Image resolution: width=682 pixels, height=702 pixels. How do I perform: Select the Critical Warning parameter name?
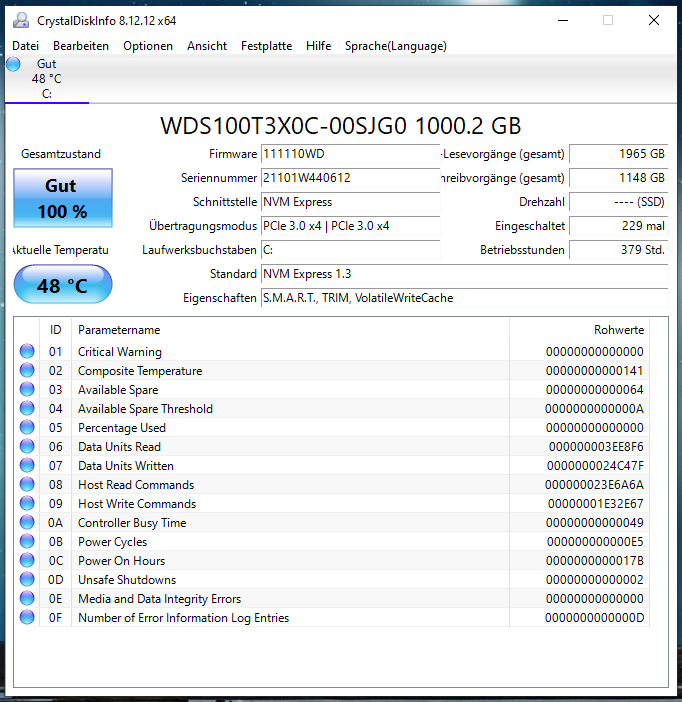tap(120, 352)
